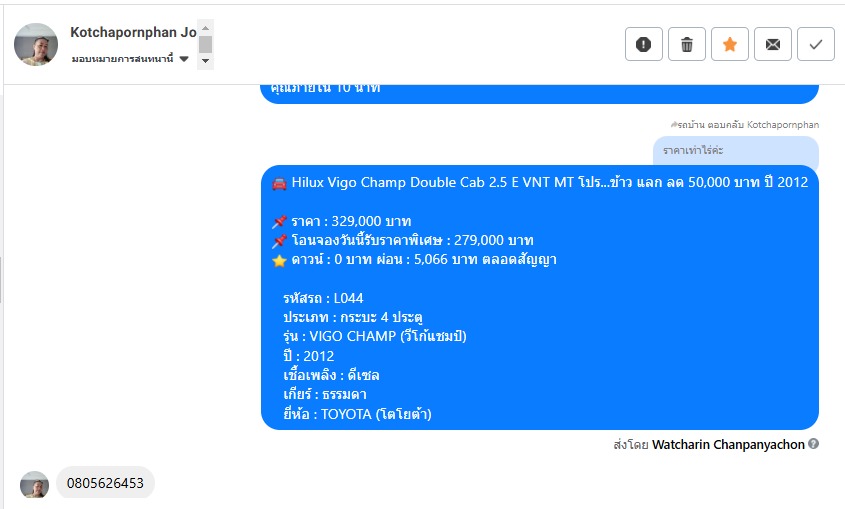Click the help icon next to Watcharin Chanpanyachon
This screenshot has width=845, height=509.
pos(814,443)
